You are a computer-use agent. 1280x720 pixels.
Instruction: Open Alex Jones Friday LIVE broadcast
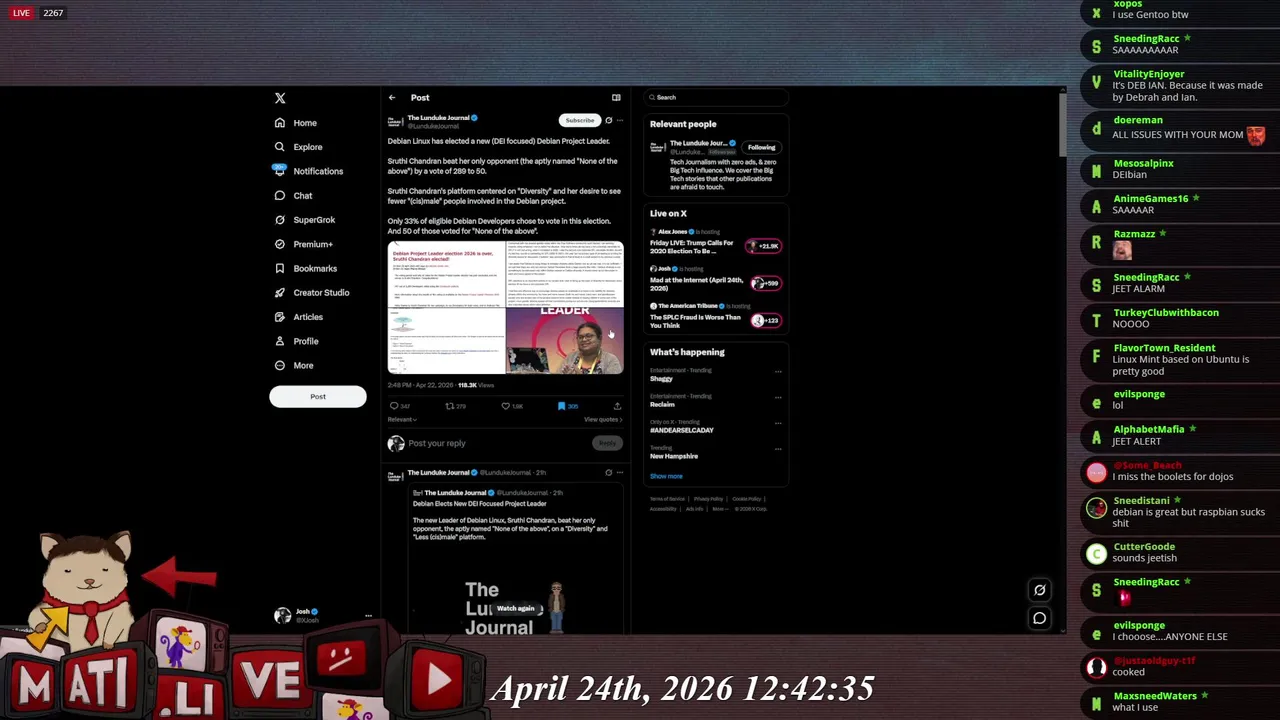[692, 246]
